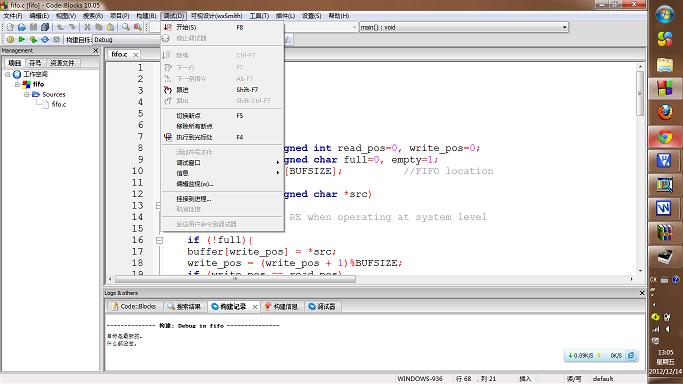
Task: Click the Save file toolbar icon
Action: tap(33, 27)
